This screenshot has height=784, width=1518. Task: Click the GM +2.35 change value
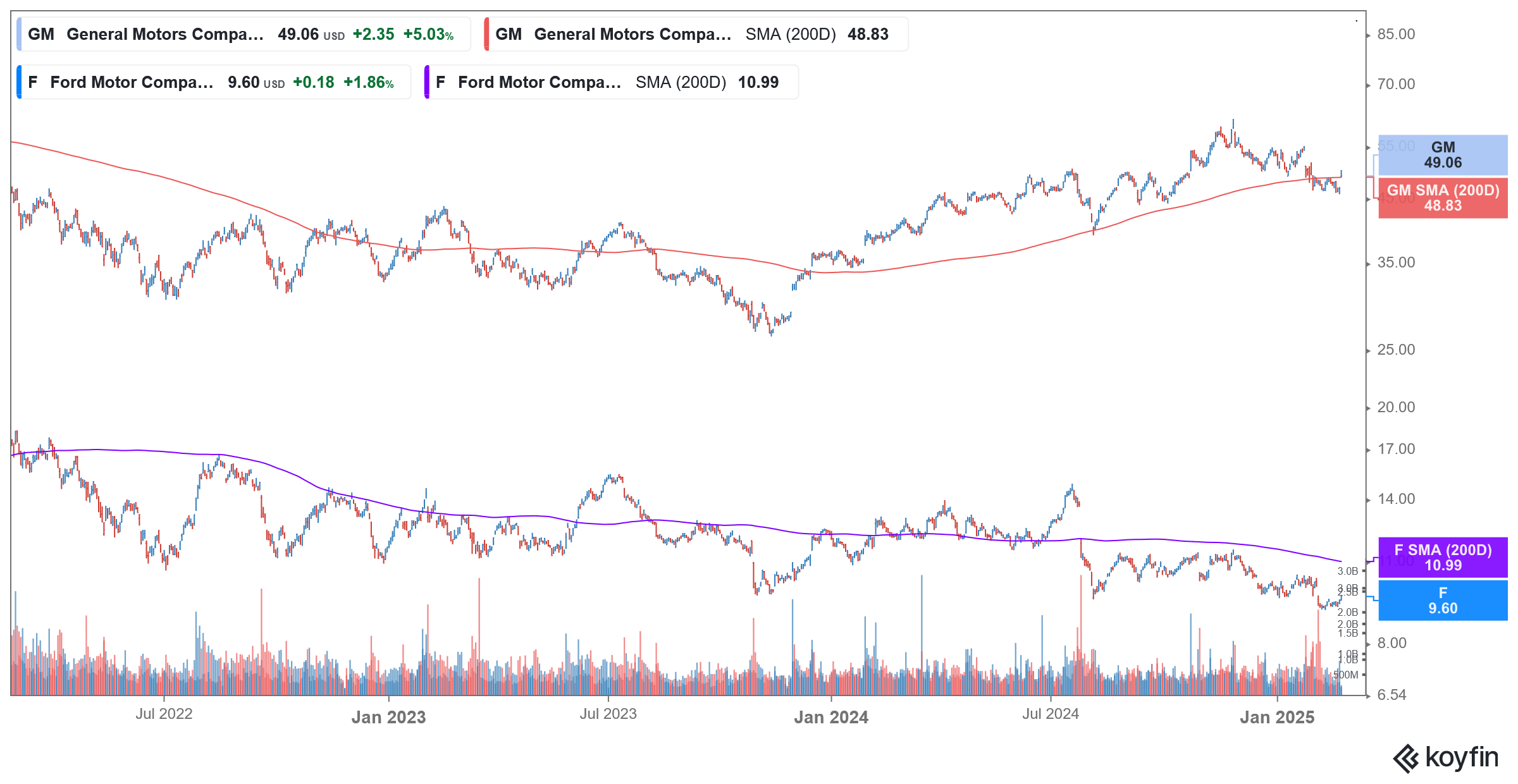373,34
